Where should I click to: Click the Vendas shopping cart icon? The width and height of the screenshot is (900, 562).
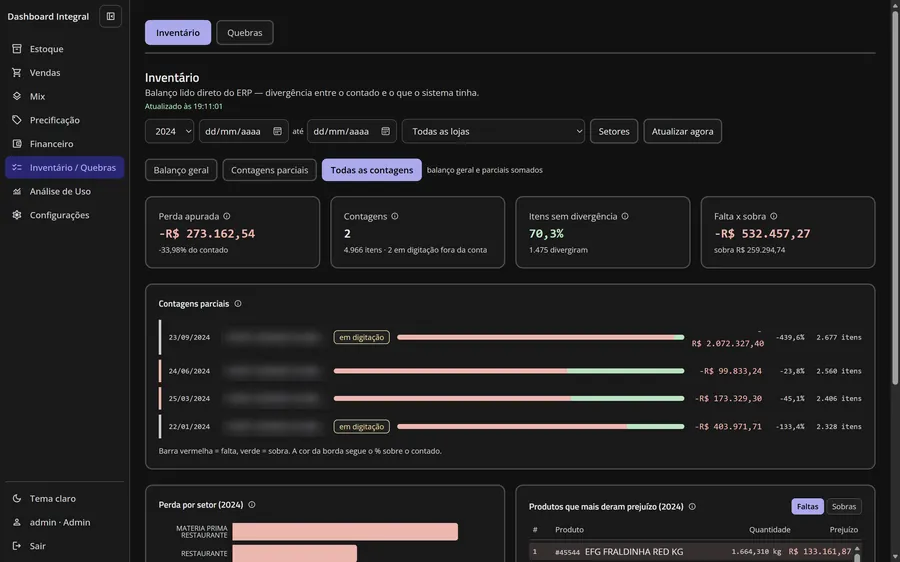17,72
